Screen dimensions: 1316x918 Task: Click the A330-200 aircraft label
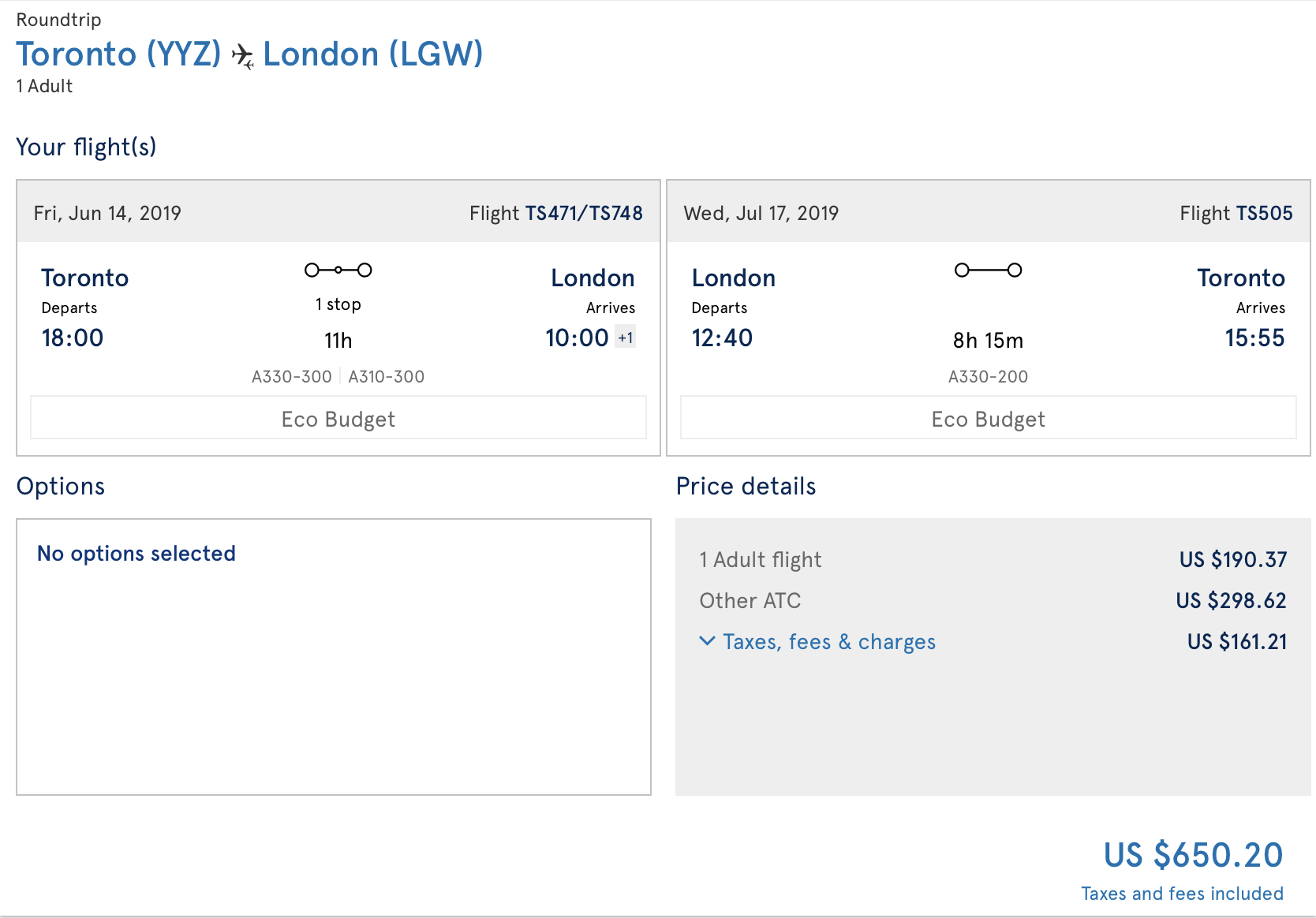(988, 377)
